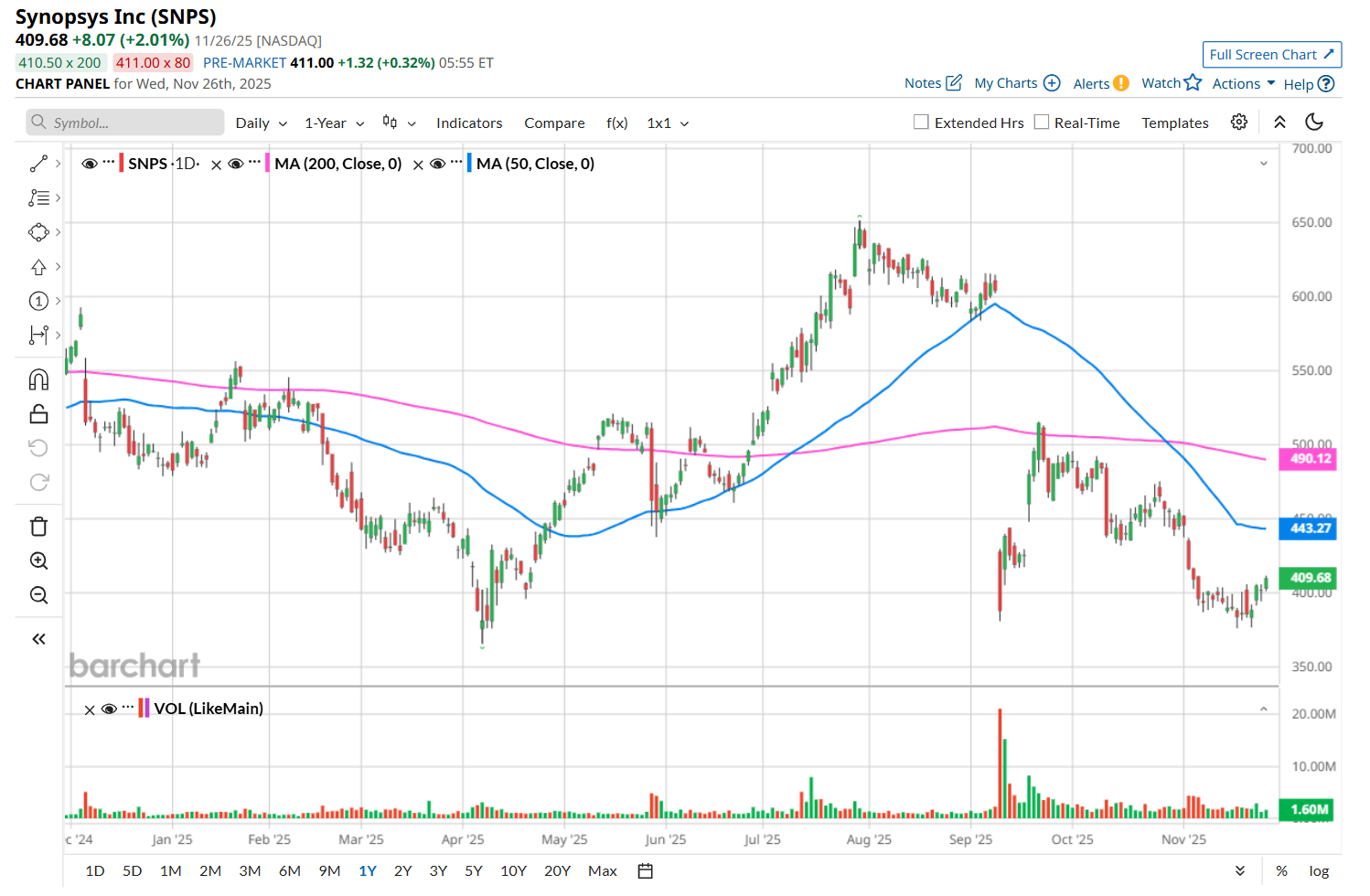Open the Fibonacci and text tools icon
Image resolution: width=1370 pixels, height=896 pixels.
[38, 197]
